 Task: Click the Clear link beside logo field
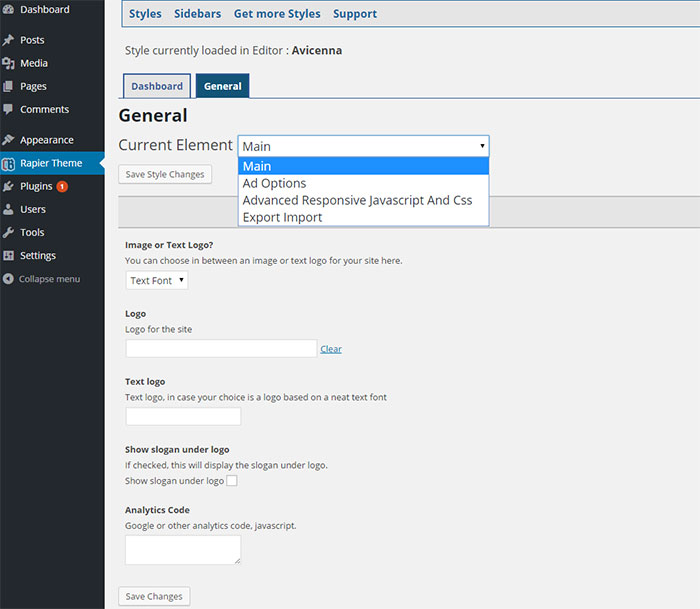click(x=331, y=349)
